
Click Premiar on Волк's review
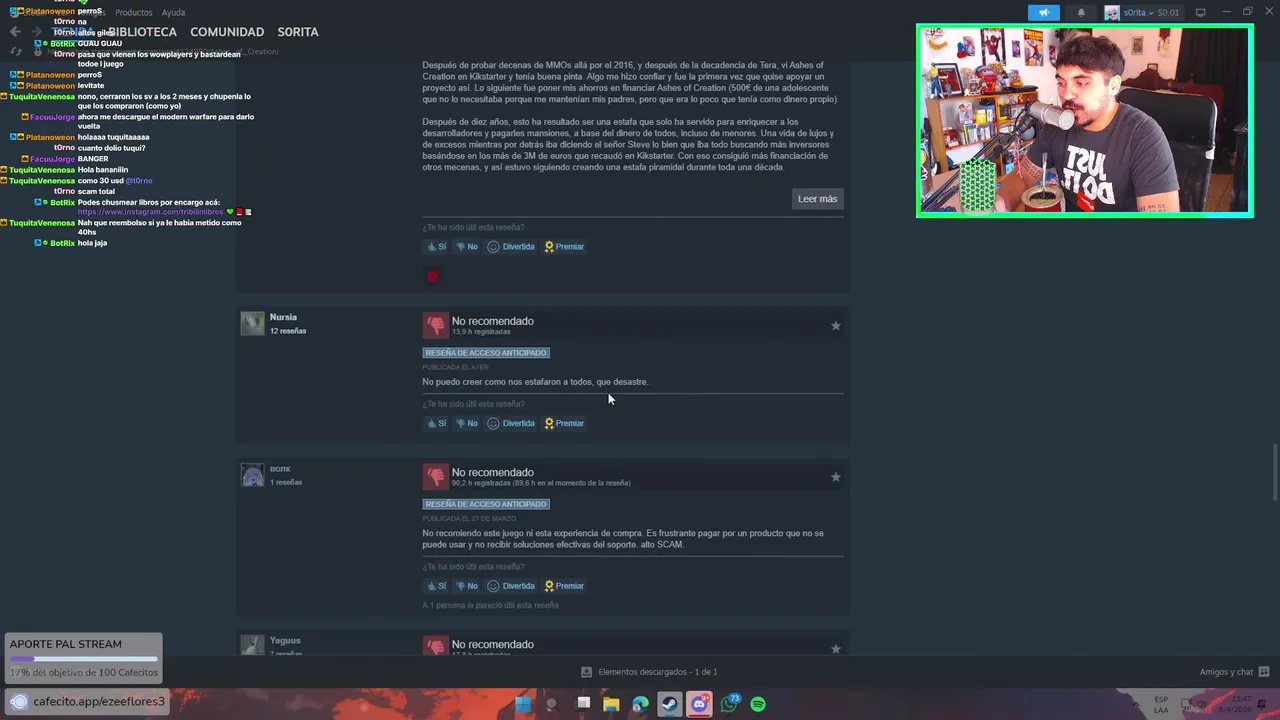(x=564, y=586)
